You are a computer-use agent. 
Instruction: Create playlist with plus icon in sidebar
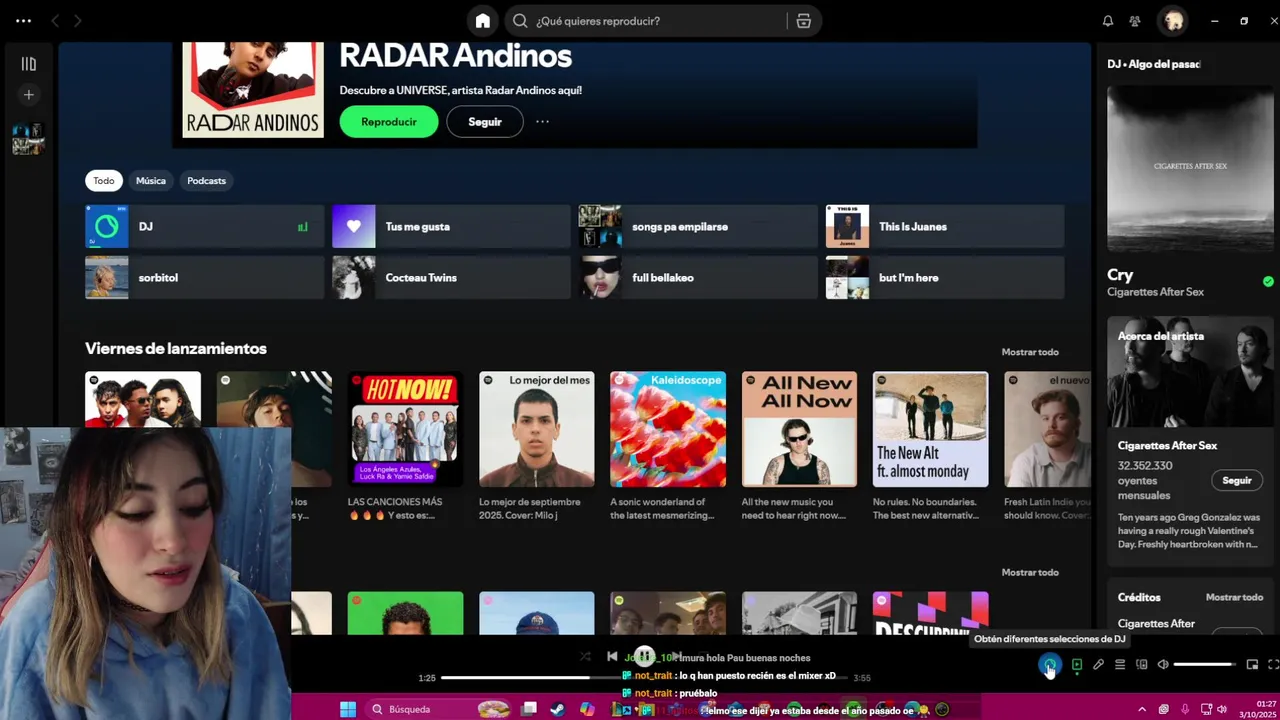point(29,95)
